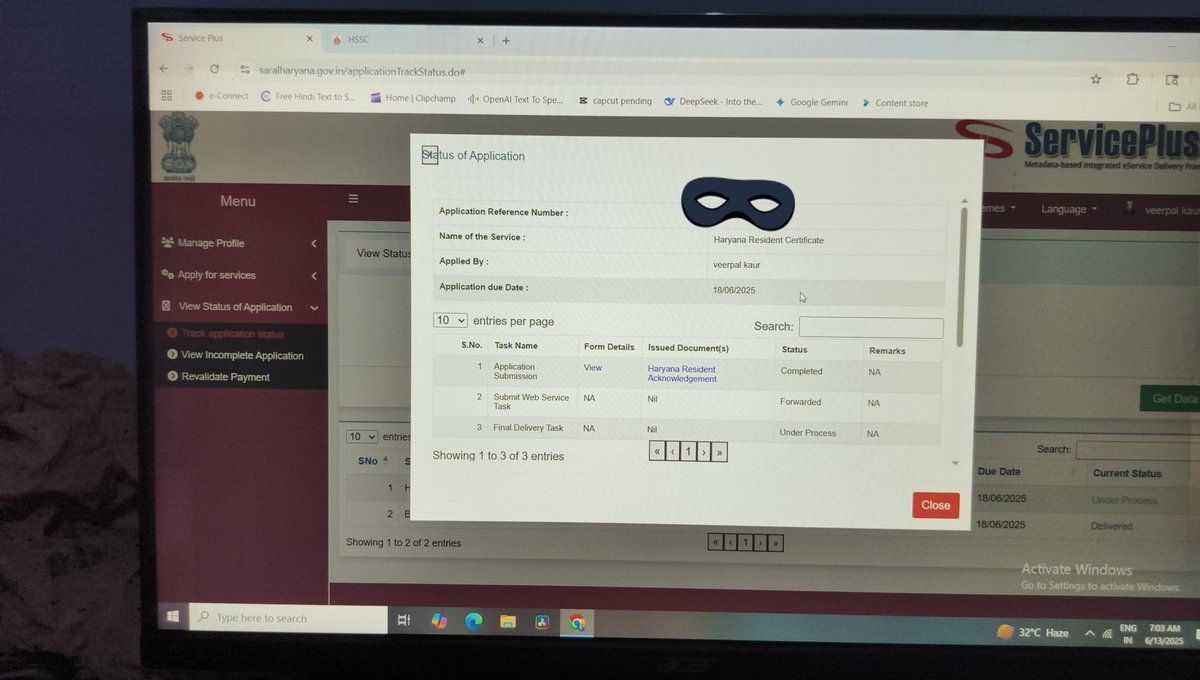The width and height of the screenshot is (1200, 680).
Task: Click the dialog's vertical scrollbar
Action: point(964,275)
